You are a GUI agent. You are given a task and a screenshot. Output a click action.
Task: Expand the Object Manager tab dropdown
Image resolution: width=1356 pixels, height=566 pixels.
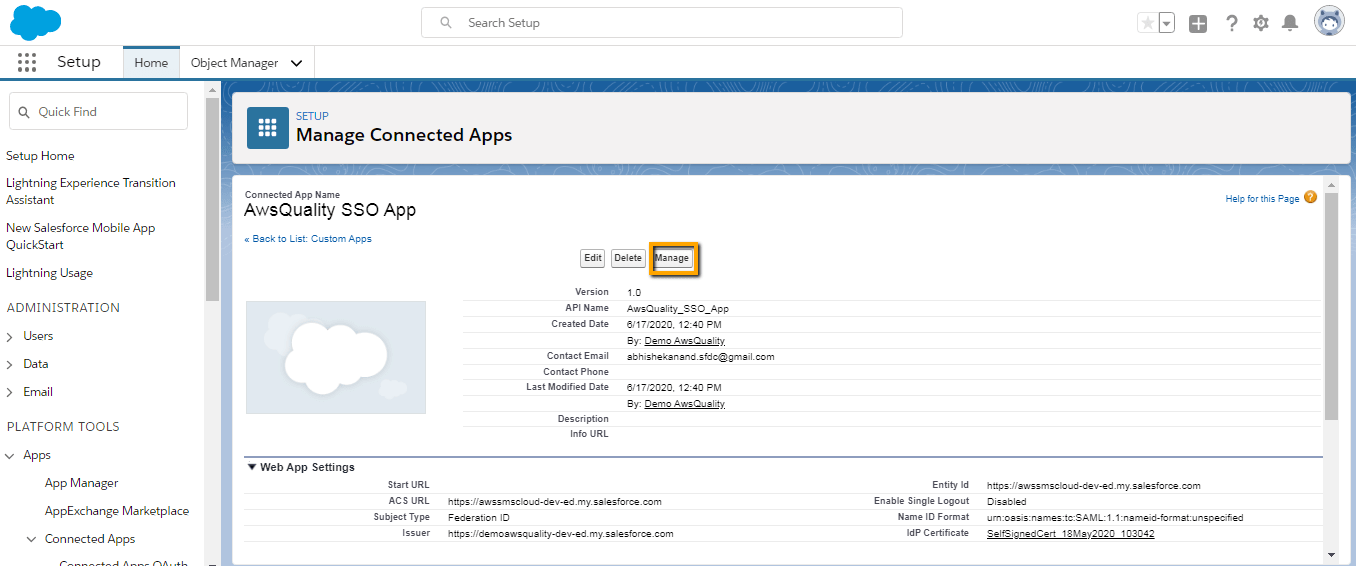[296, 63]
